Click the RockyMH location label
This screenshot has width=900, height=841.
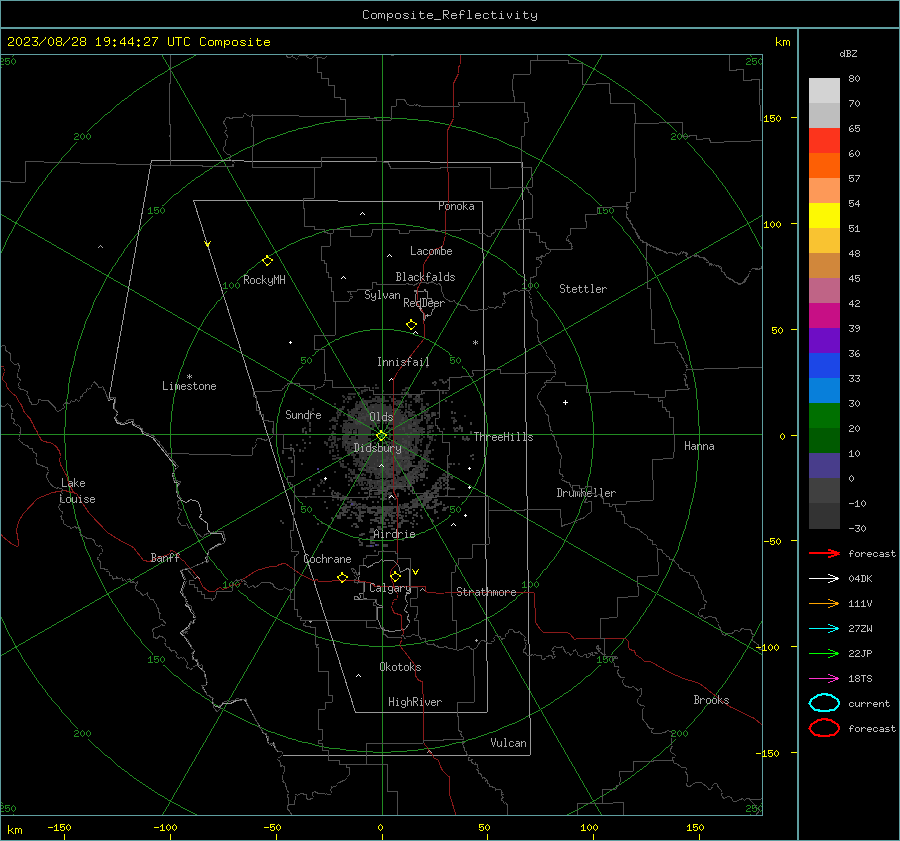tap(264, 280)
